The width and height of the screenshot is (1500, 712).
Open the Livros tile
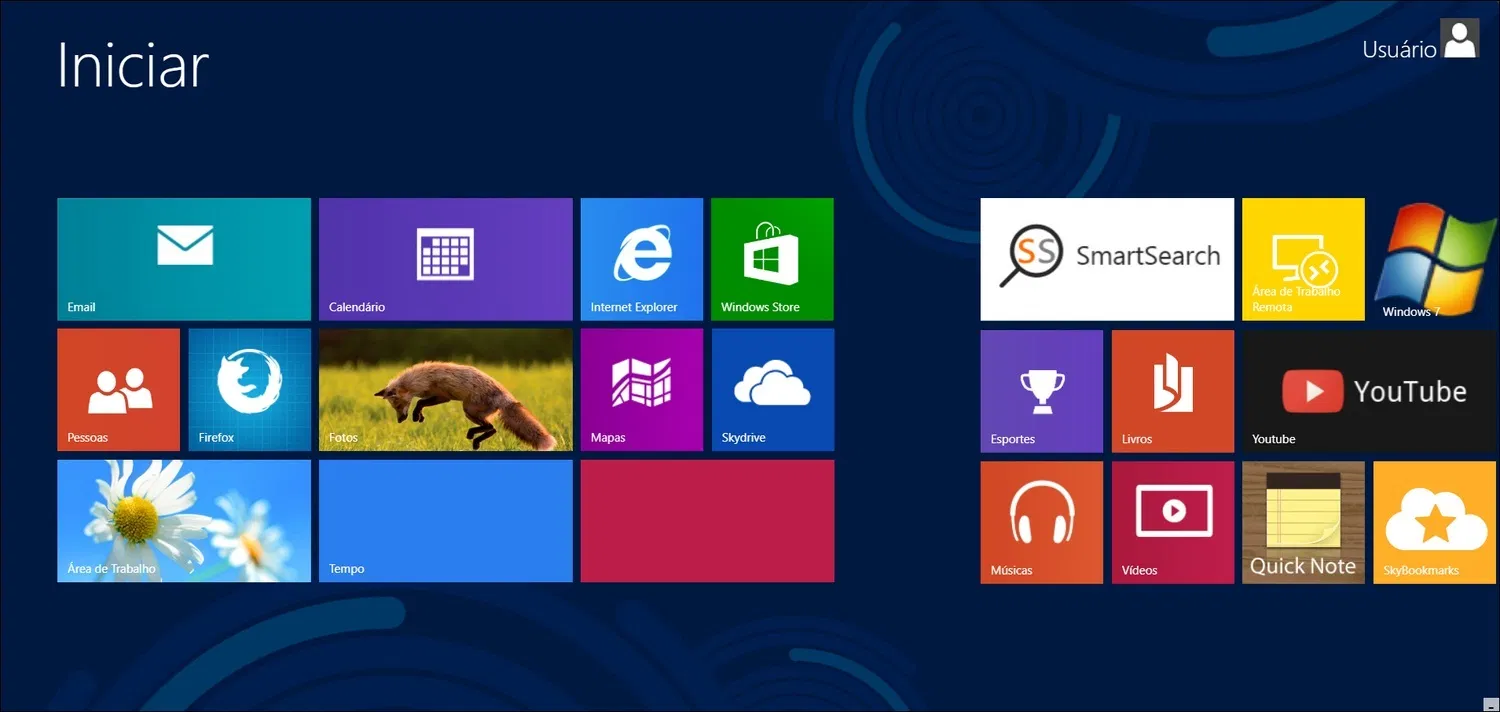[1172, 389]
